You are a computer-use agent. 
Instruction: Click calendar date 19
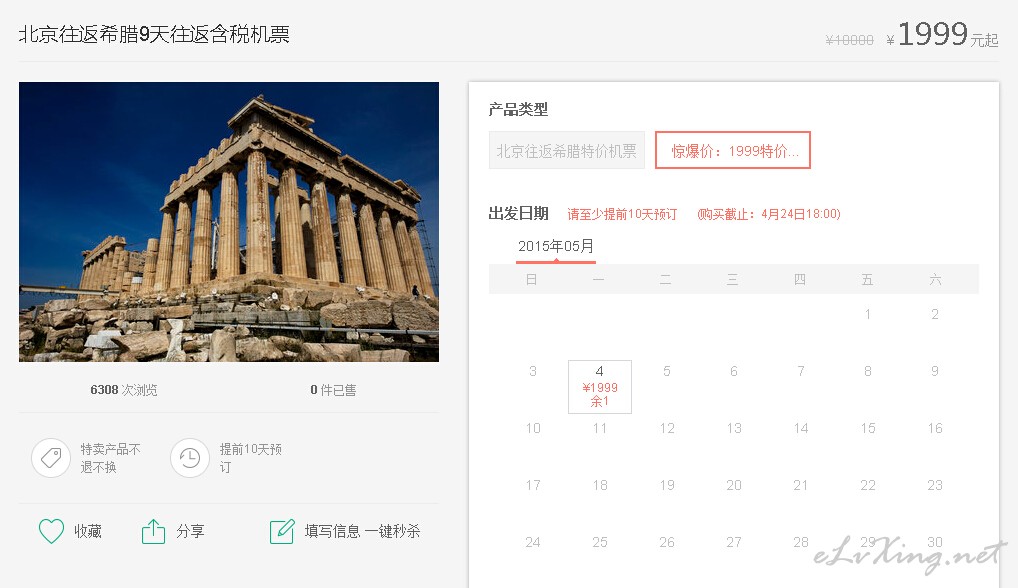click(667, 485)
